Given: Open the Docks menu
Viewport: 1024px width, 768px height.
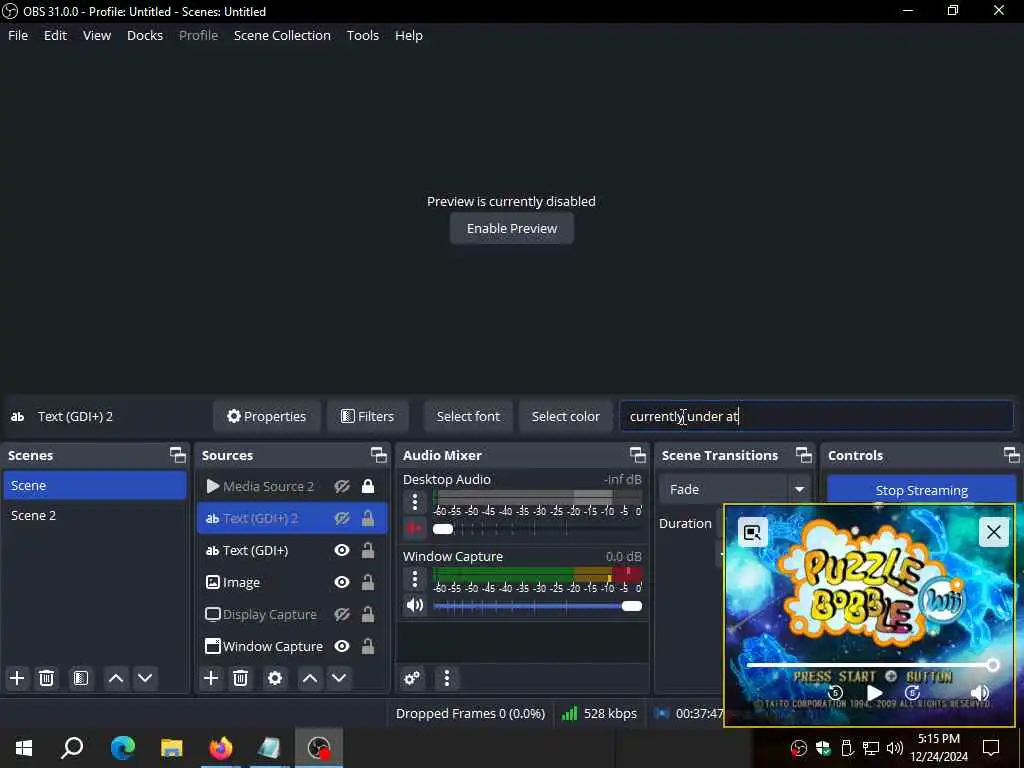Looking at the screenshot, I should click(x=145, y=35).
